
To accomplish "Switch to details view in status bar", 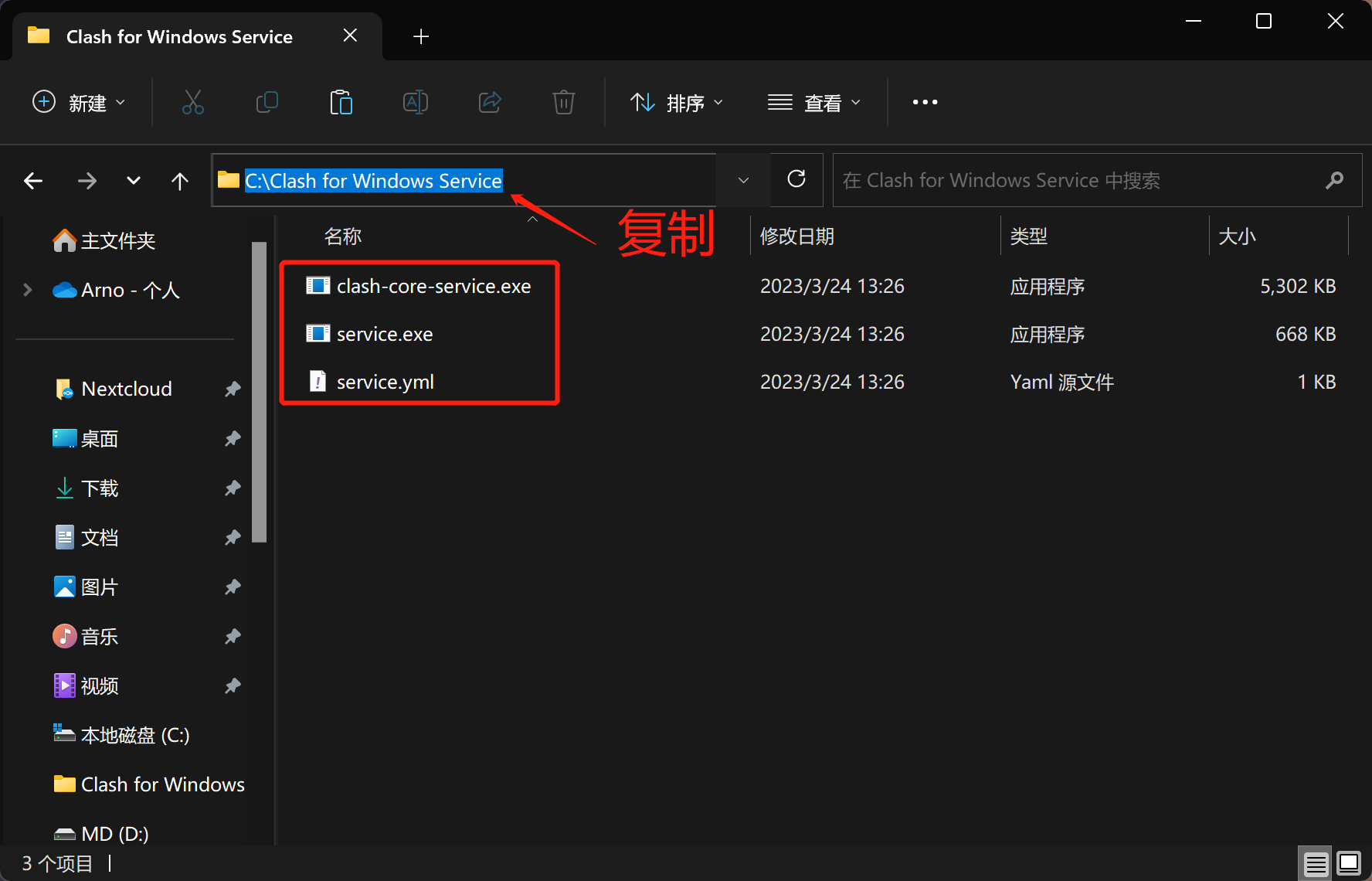I will tap(1316, 863).
